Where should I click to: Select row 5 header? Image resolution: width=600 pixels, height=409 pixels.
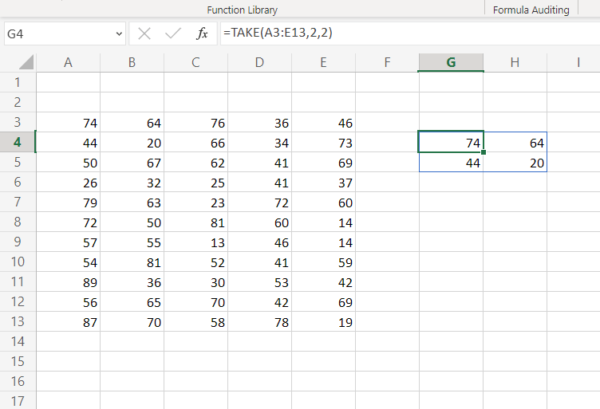tap(18, 162)
